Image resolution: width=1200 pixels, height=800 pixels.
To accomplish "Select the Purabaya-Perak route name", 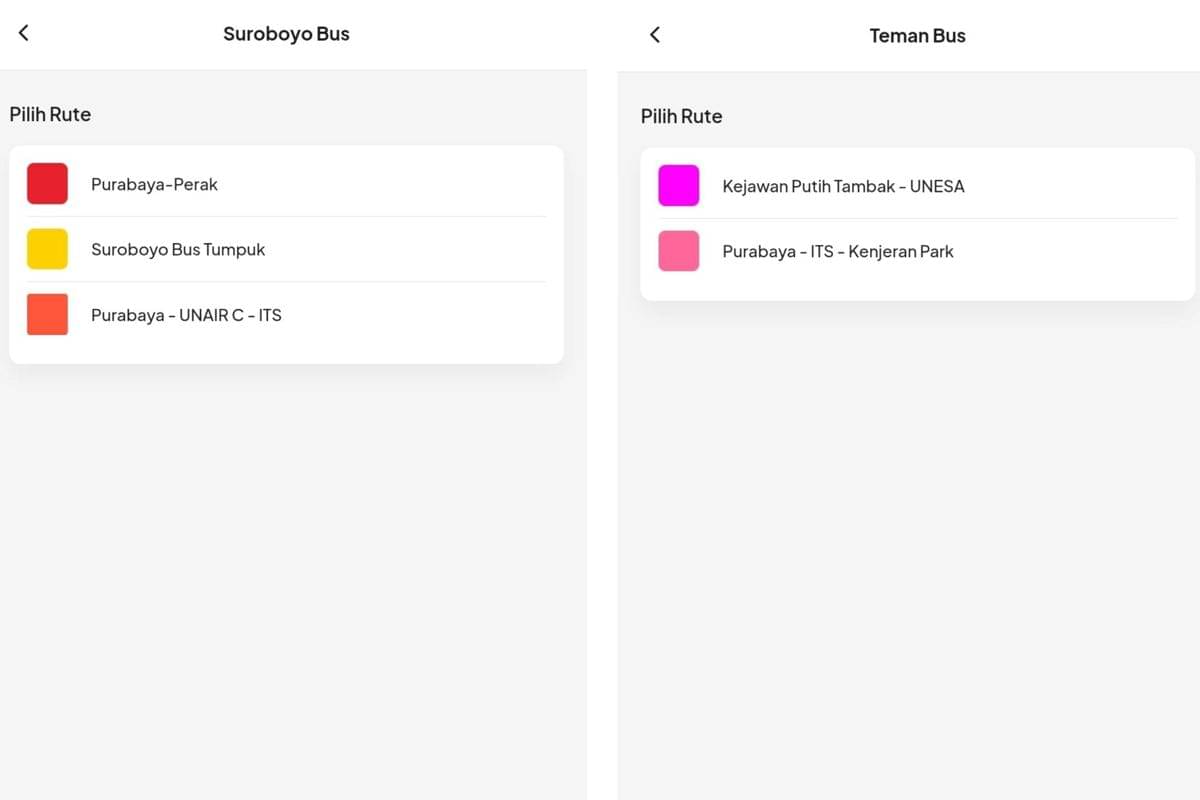I will (x=154, y=185).
